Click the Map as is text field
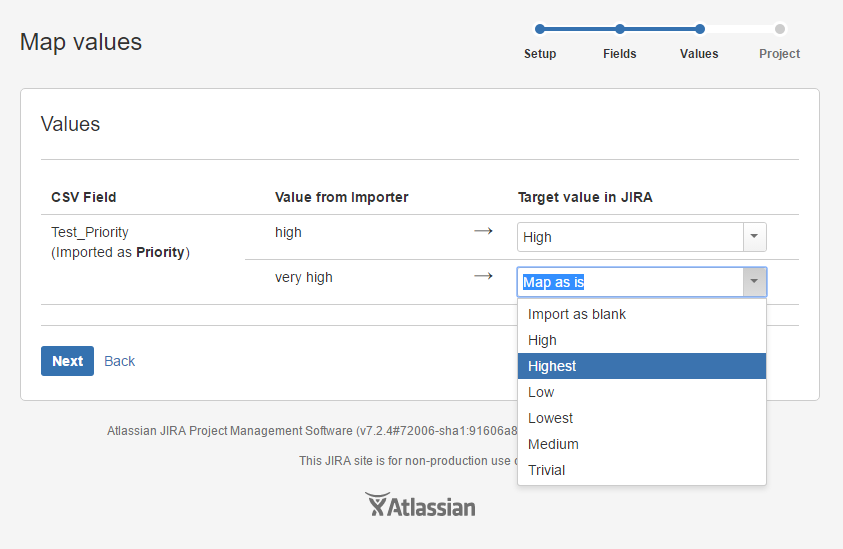The width and height of the screenshot is (843, 549). pyautogui.click(x=630, y=282)
